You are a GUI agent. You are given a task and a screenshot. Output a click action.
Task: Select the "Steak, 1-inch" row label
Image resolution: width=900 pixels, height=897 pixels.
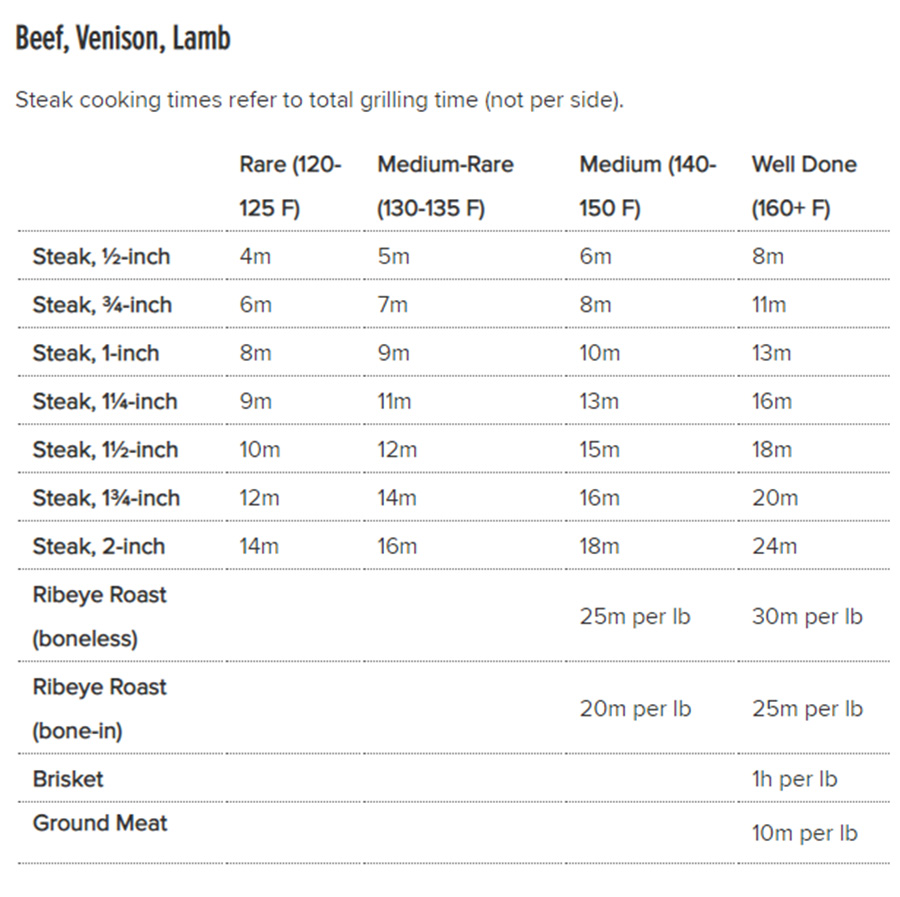click(x=96, y=353)
